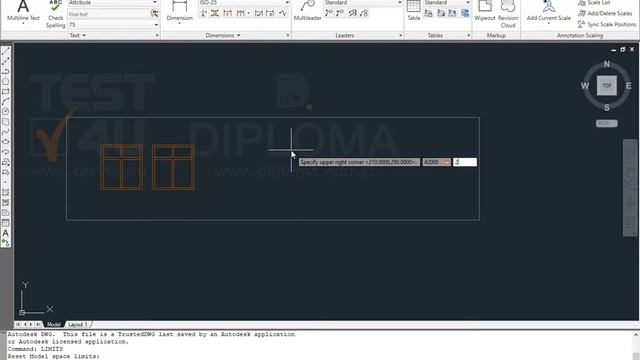Click the Multiline Text tool
This screenshot has width=640, height=360.
pos(23,11)
